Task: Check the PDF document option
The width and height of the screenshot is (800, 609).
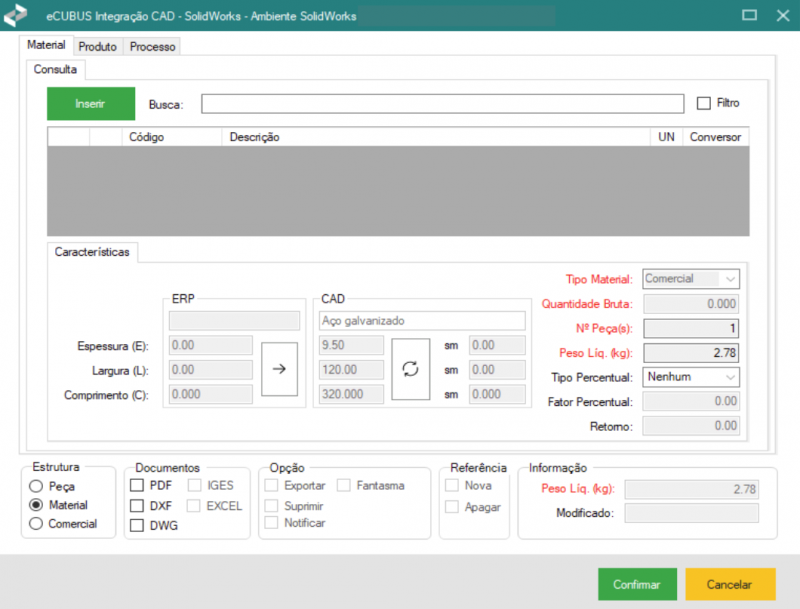Action: click(137, 486)
